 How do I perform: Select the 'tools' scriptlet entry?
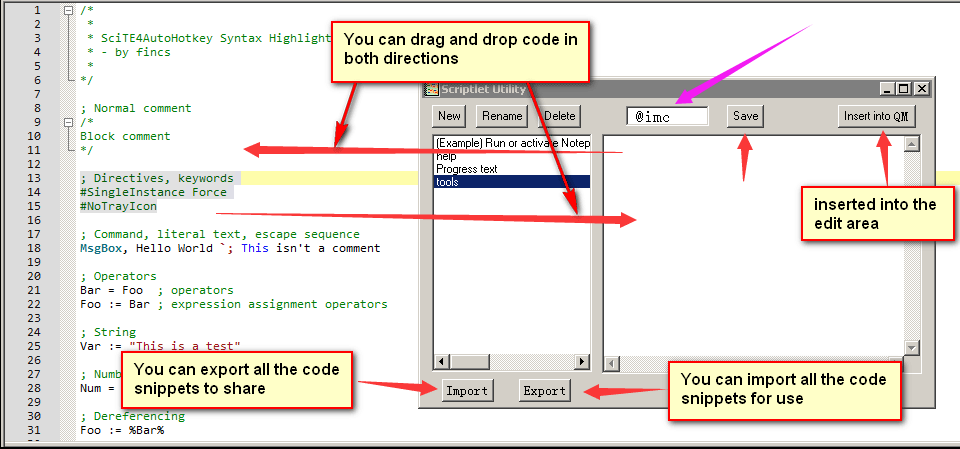(x=511, y=182)
